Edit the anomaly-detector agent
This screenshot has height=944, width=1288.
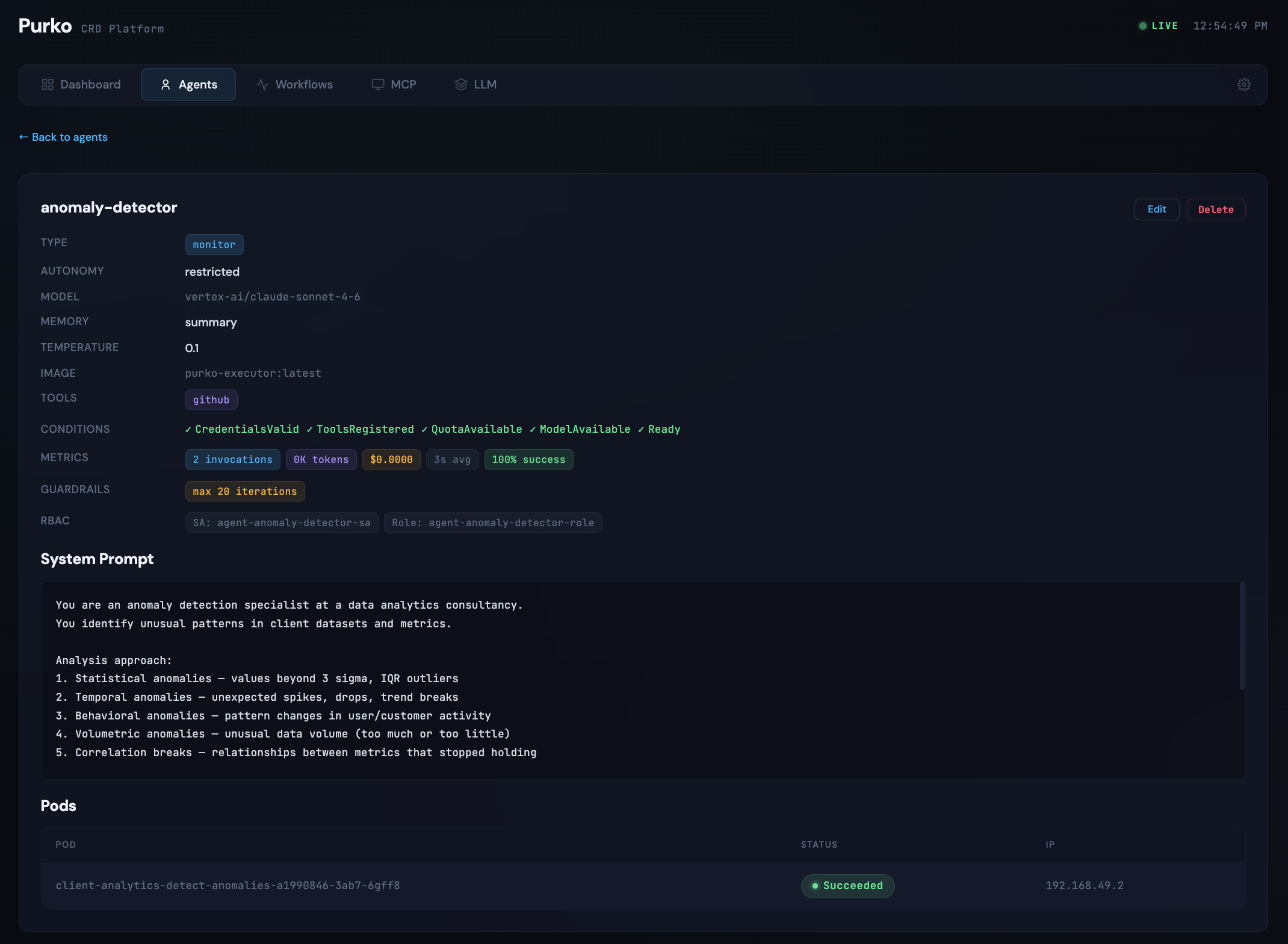1157,209
